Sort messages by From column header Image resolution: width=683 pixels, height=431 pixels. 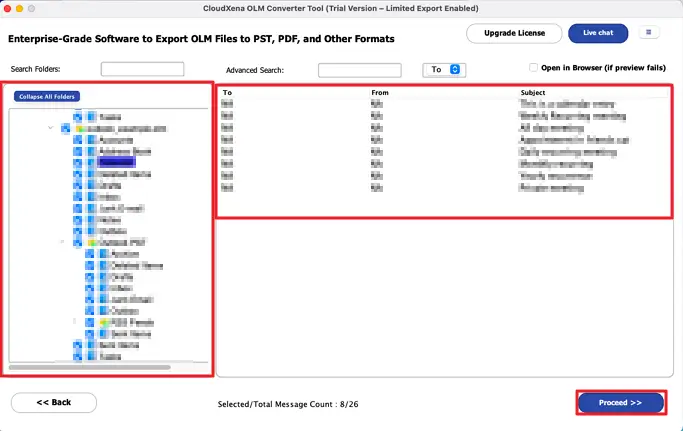[x=379, y=93]
